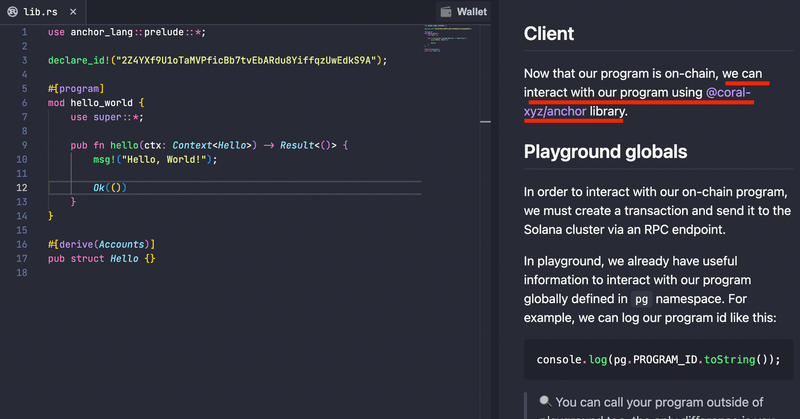
Task: Click the #[program] attribute
Action: [x=76, y=89]
